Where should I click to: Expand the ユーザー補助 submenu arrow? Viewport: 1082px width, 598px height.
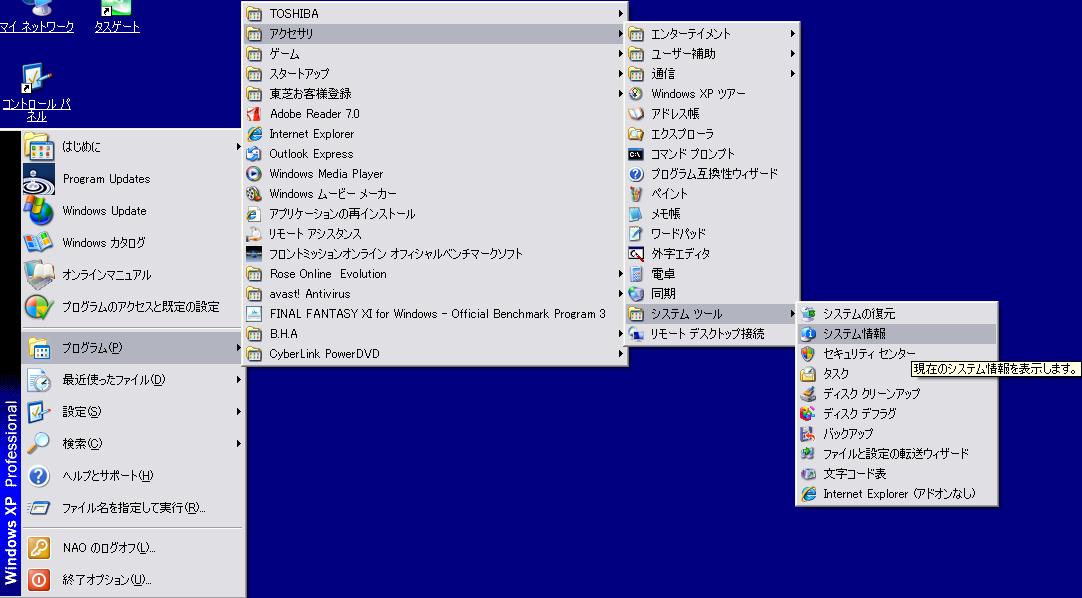[792, 53]
